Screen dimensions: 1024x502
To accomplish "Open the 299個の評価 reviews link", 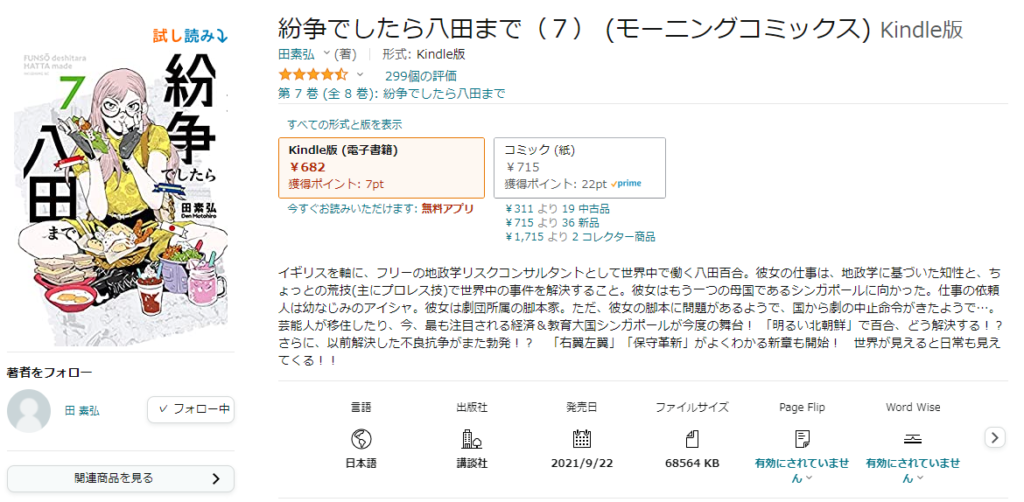I will click(421, 76).
